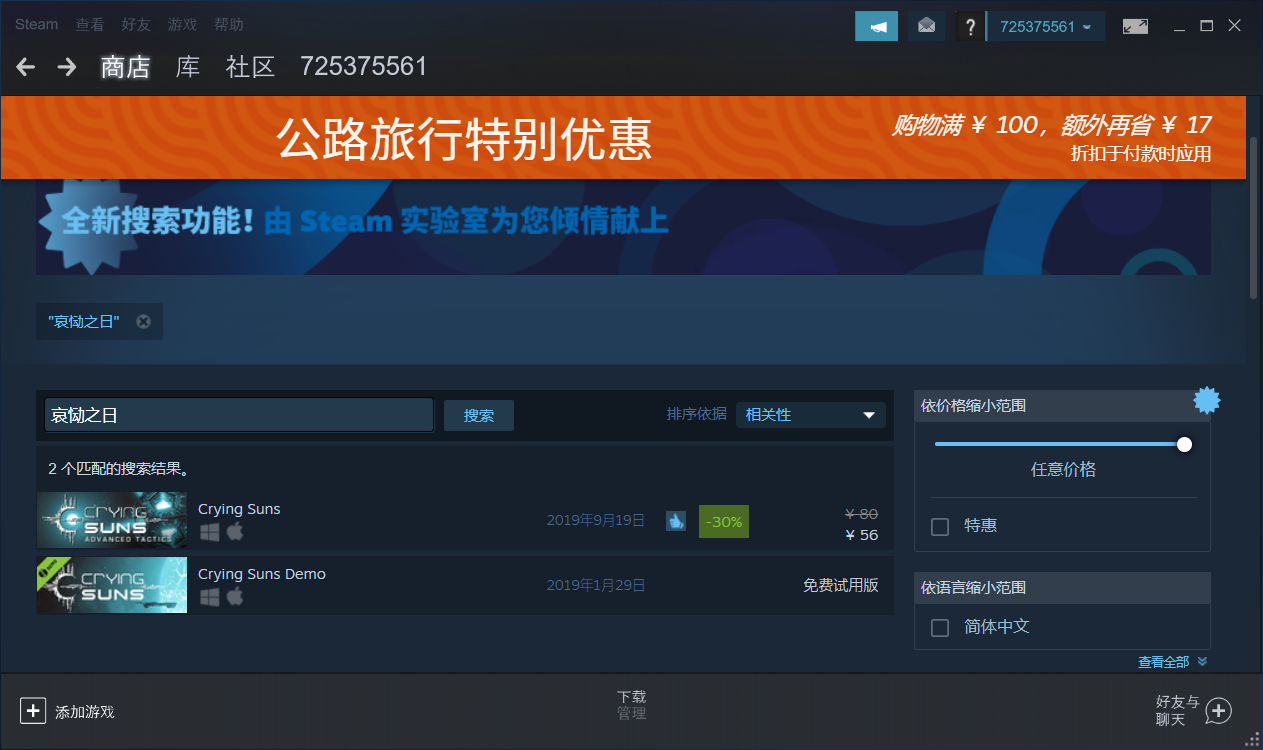Screen dimensions: 1263x750
Task: Click the 排序依据 label
Action: [x=697, y=414]
